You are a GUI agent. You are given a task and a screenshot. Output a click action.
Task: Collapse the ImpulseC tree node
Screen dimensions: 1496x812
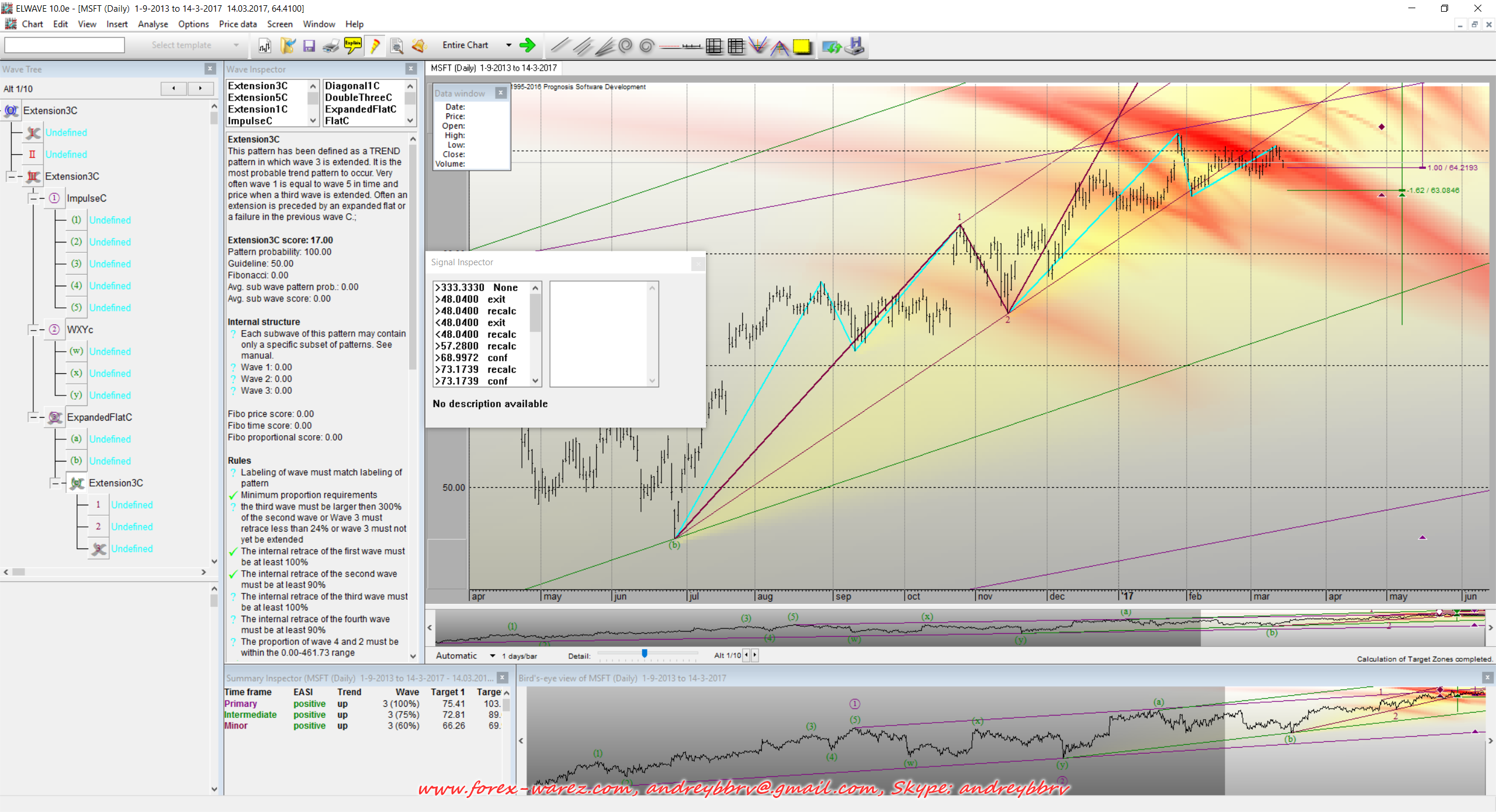(x=33, y=199)
